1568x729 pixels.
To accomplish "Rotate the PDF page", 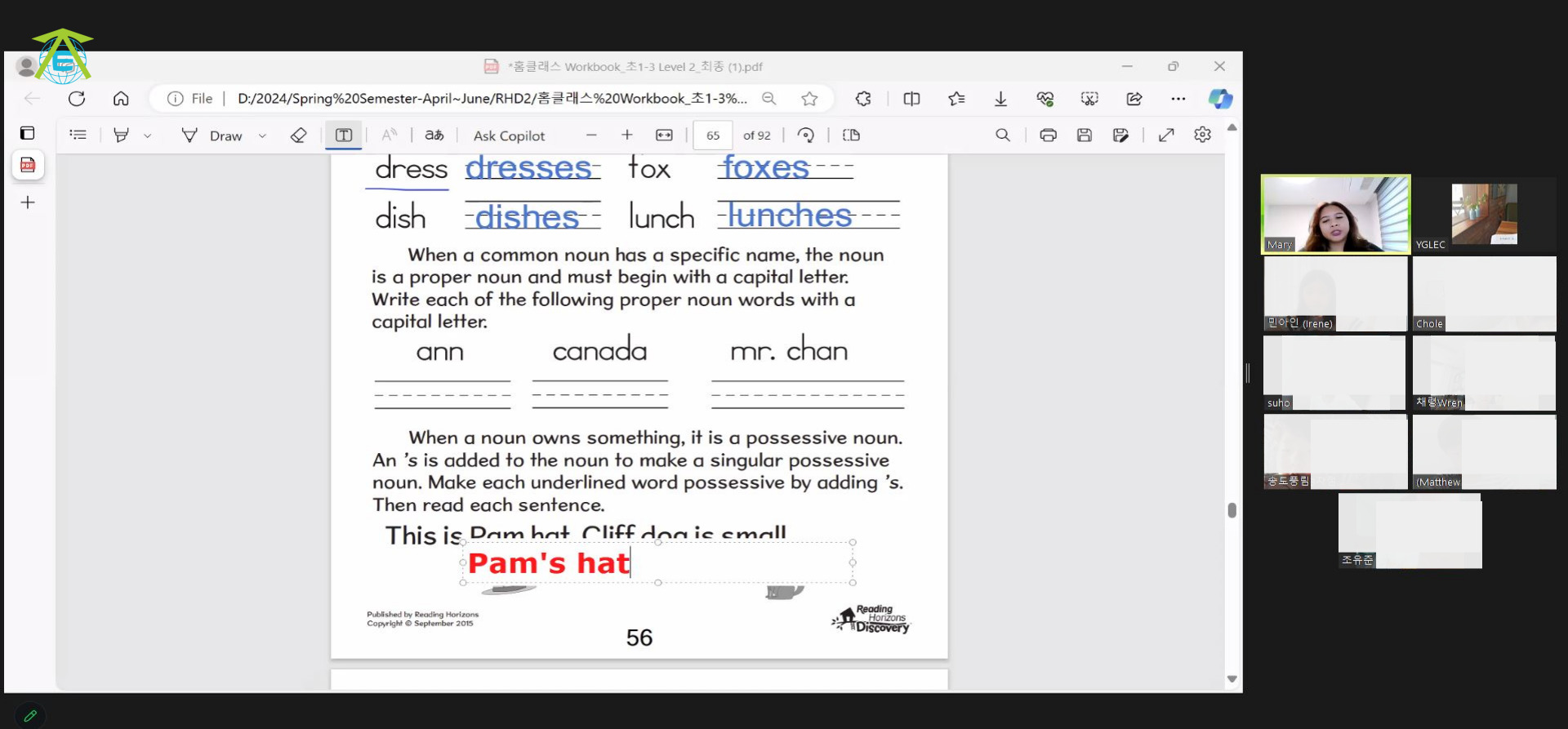I will [x=806, y=135].
